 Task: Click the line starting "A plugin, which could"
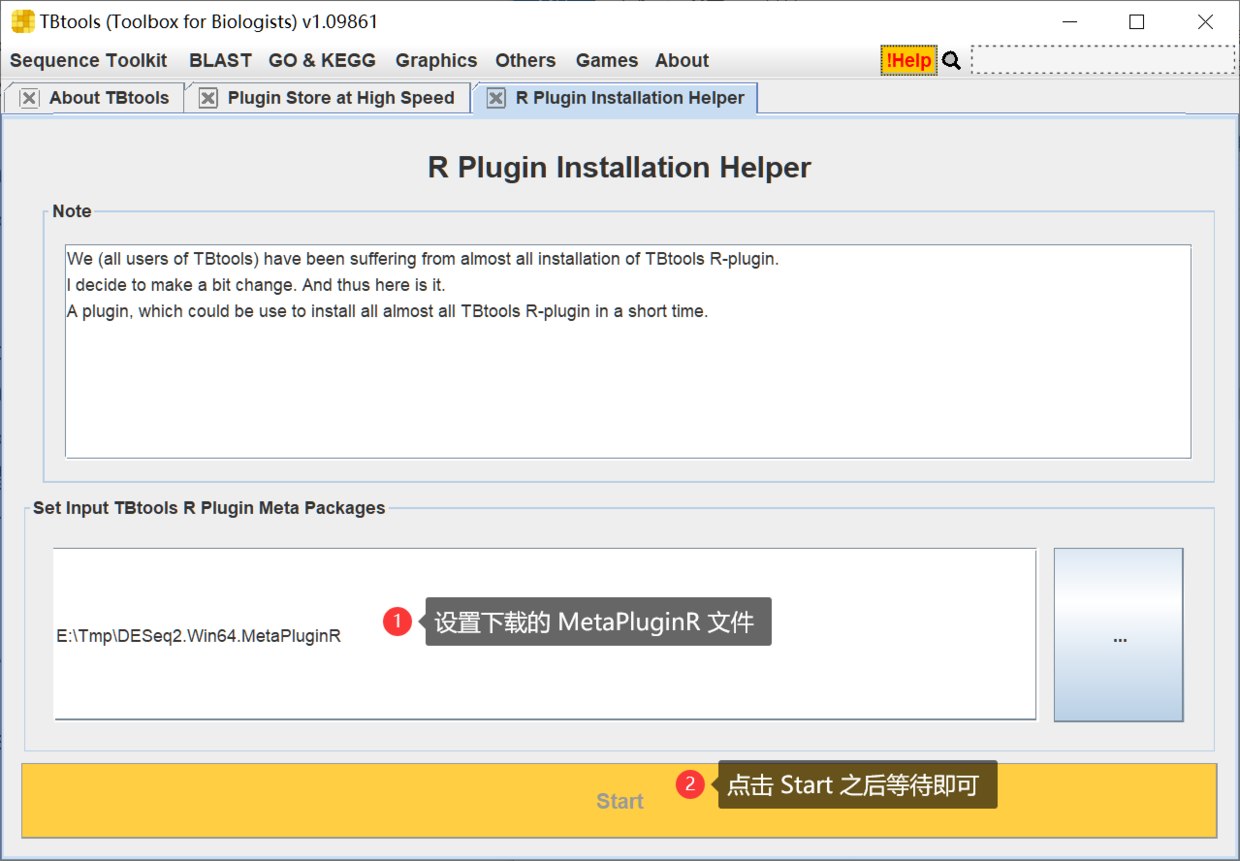387,311
